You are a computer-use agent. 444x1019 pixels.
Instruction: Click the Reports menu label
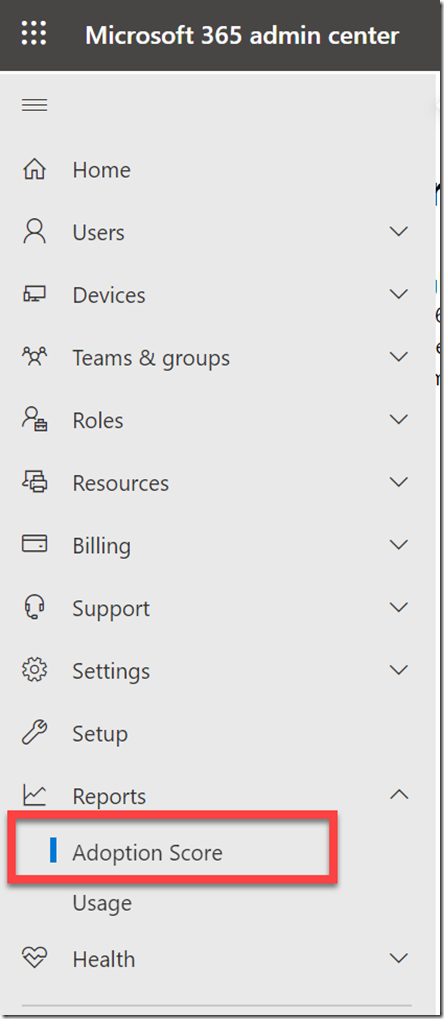tap(109, 797)
